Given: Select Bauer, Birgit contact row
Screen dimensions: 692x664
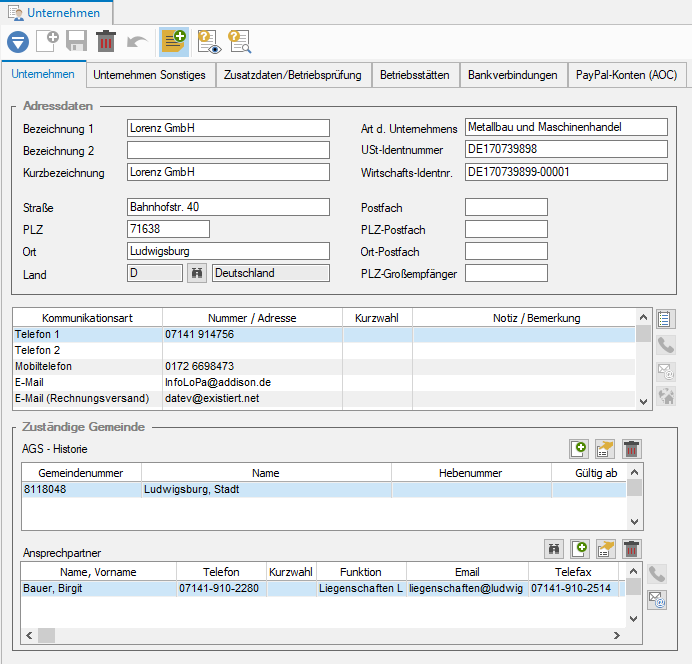Looking at the screenshot, I should [x=323, y=589].
